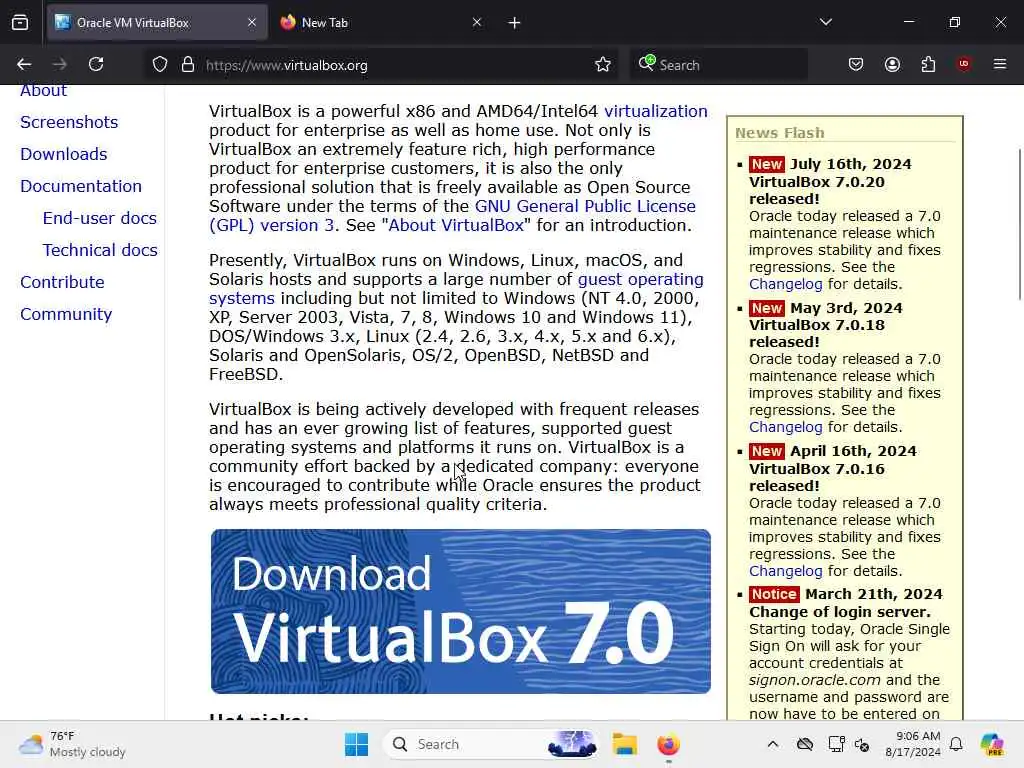
Task: Open the Windows Start button
Action: (357, 744)
